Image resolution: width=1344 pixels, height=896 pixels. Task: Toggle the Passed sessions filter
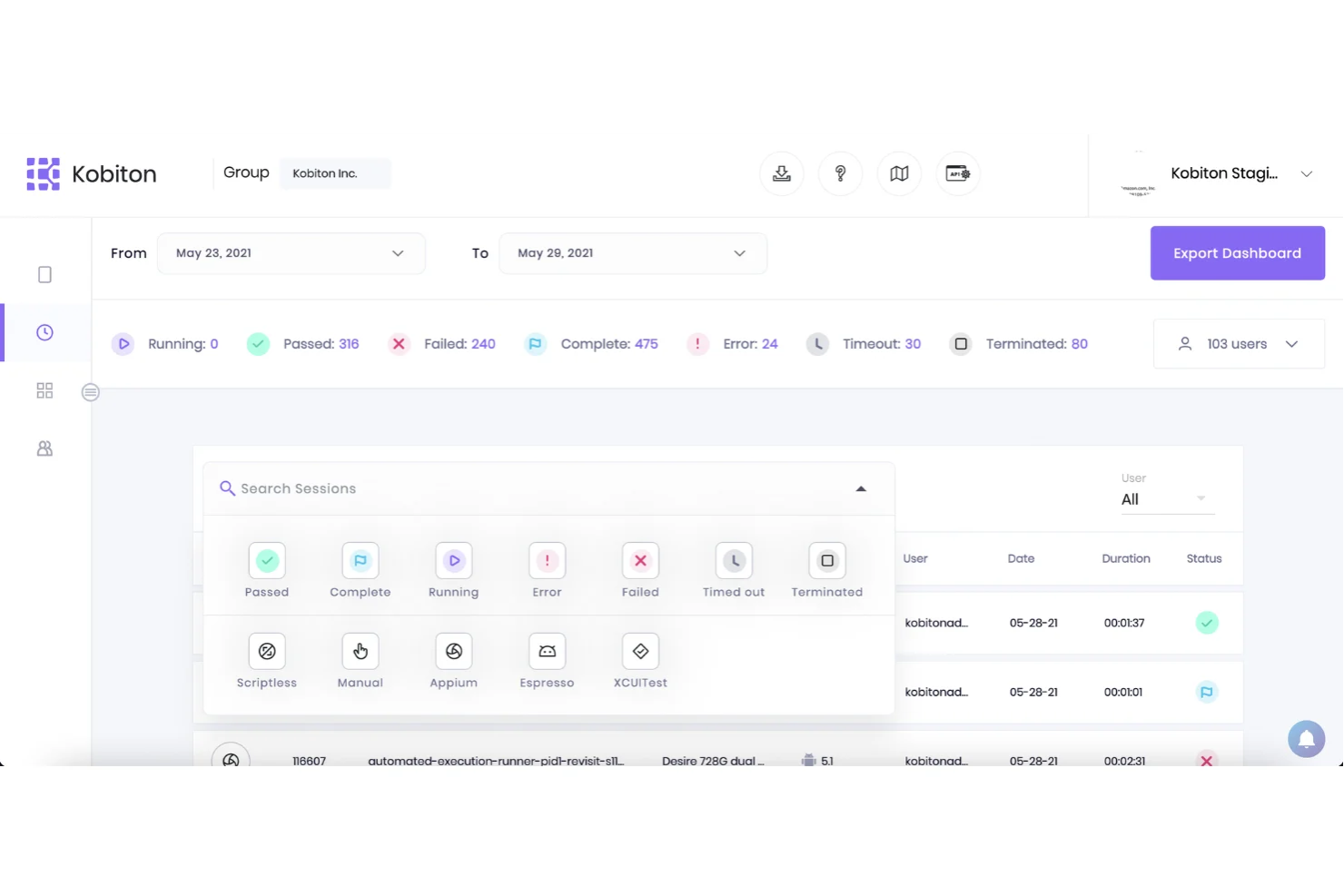(266, 560)
